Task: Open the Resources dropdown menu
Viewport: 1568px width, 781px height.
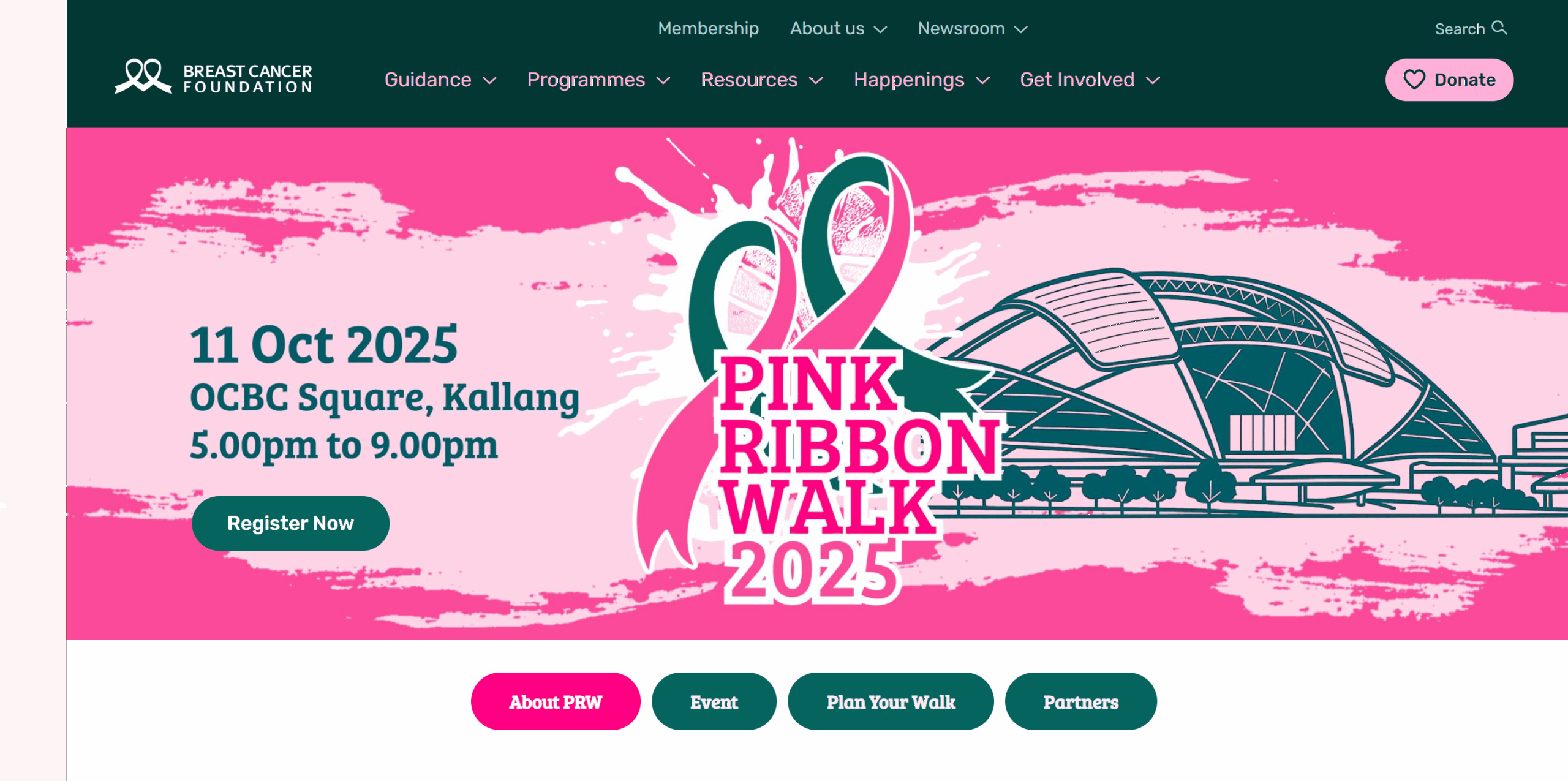Action: 761,80
